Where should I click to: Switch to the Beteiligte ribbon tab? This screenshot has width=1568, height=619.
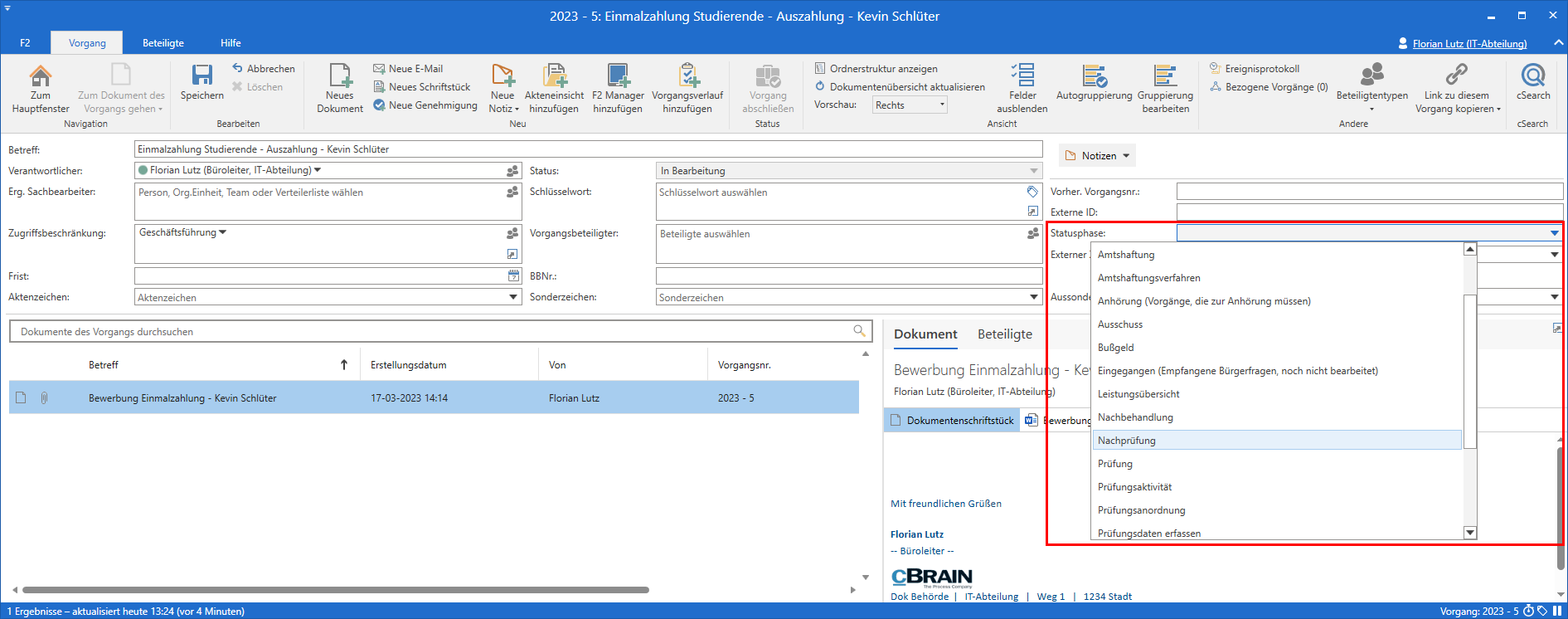click(163, 43)
